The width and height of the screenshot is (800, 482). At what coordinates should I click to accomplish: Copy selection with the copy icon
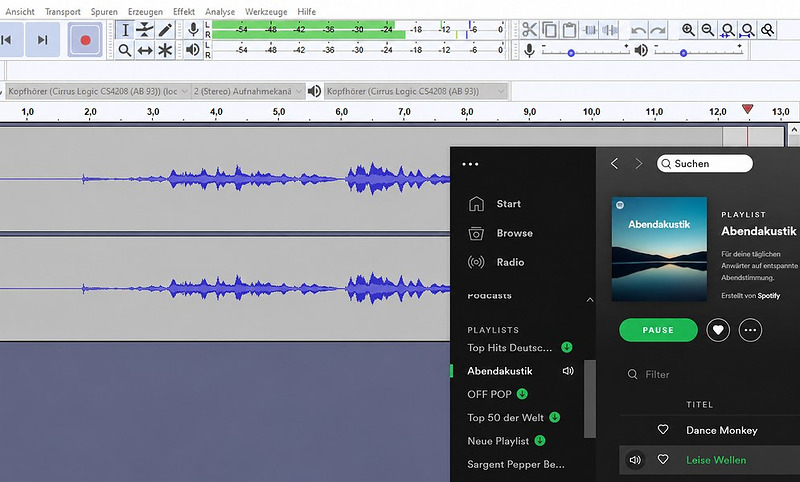point(549,30)
